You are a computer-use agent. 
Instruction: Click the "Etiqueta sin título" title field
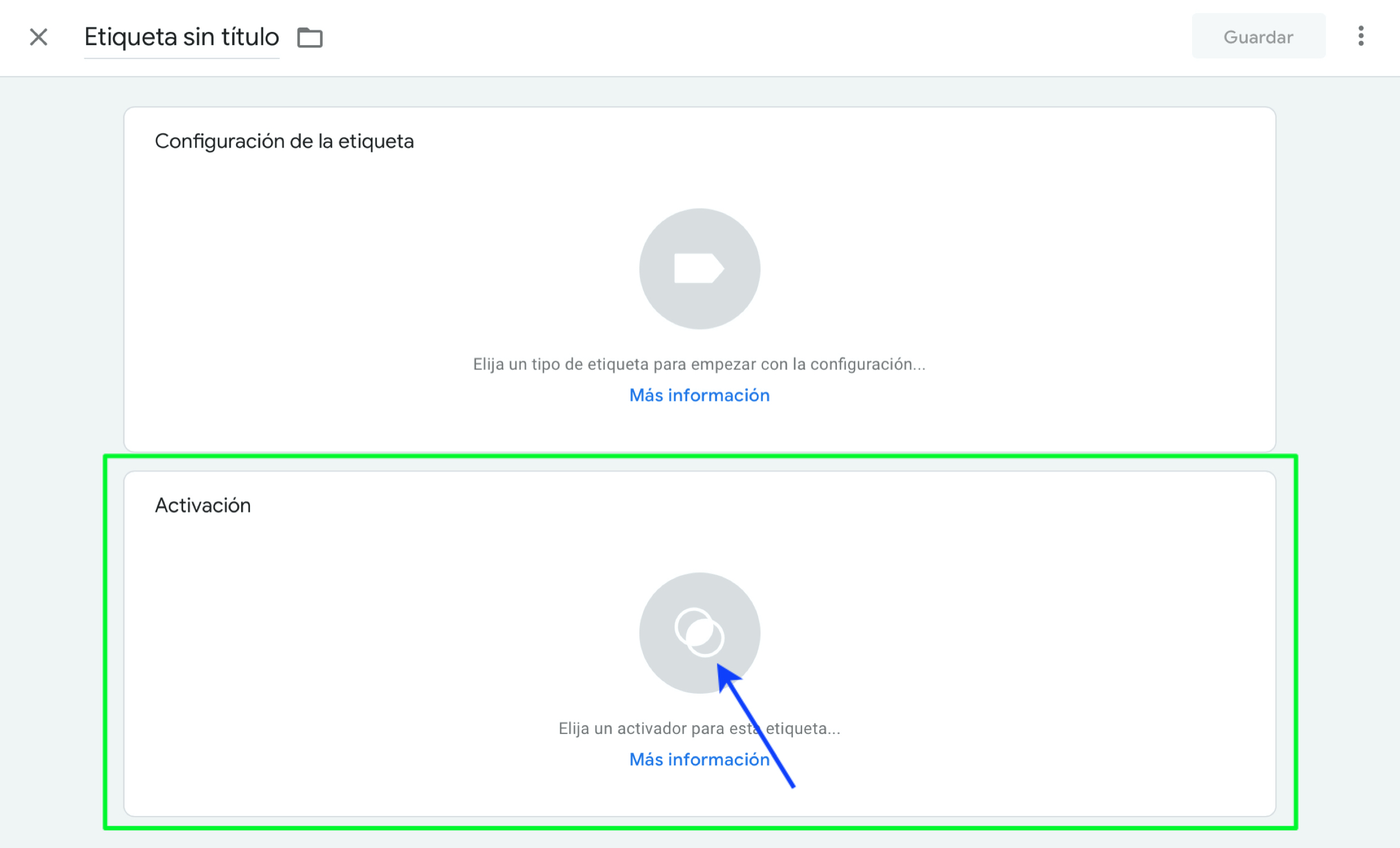181,37
